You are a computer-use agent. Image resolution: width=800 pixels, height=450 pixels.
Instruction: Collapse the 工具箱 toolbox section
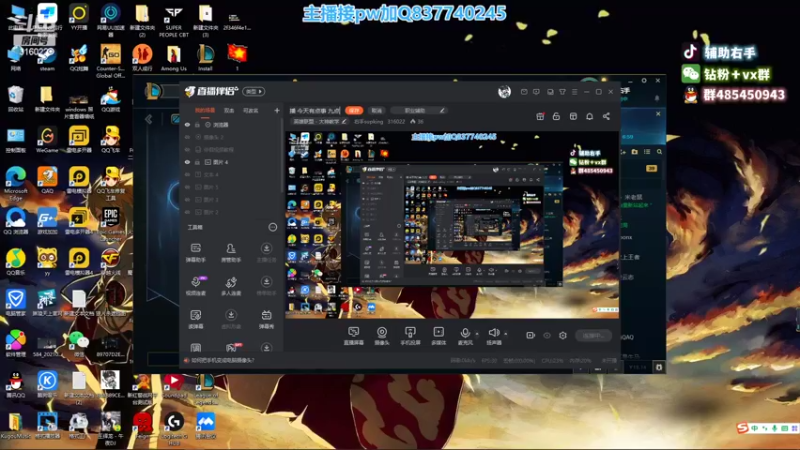pos(272,227)
